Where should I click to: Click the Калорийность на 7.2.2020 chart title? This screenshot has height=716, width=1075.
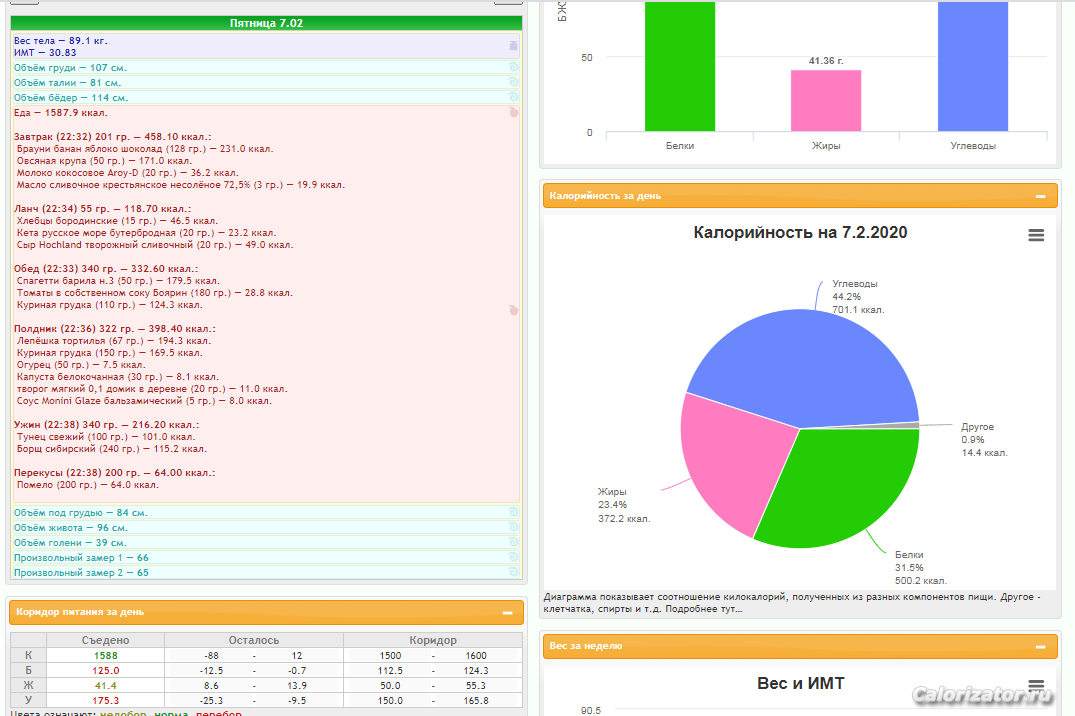[x=800, y=232]
